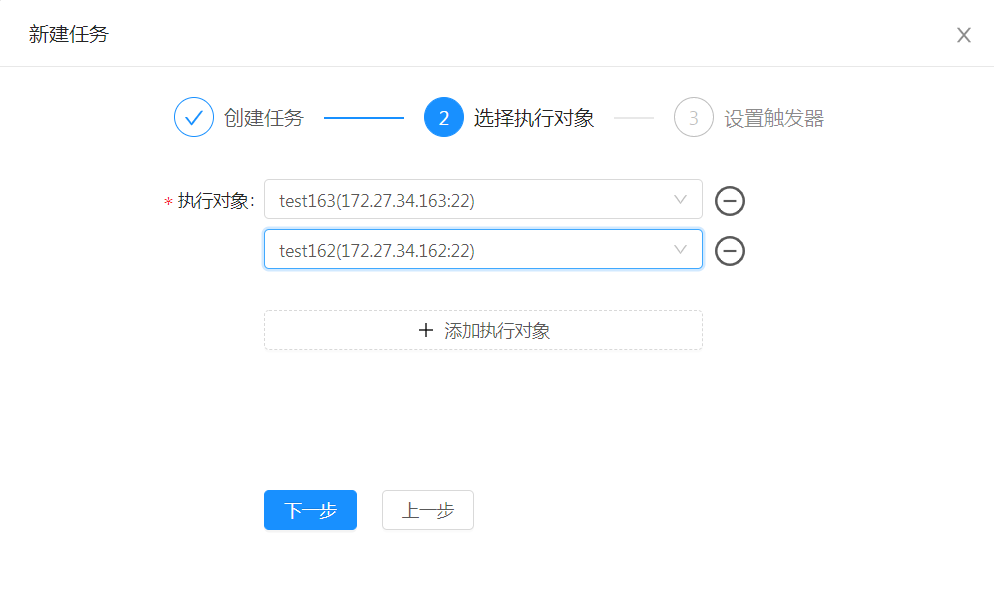Go to the 创建任务 step label
This screenshot has width=994, height=591.
(x=264, y=118)
